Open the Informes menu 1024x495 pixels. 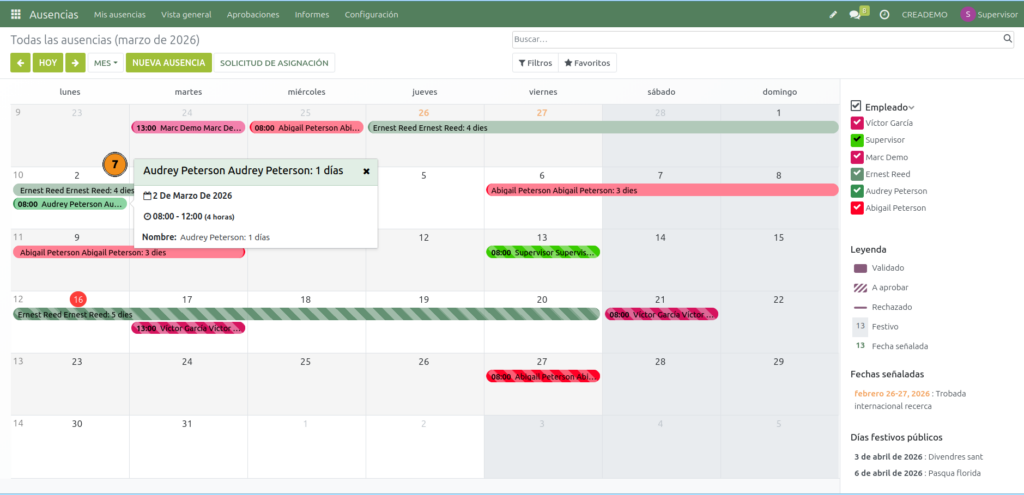click(311, 15)
